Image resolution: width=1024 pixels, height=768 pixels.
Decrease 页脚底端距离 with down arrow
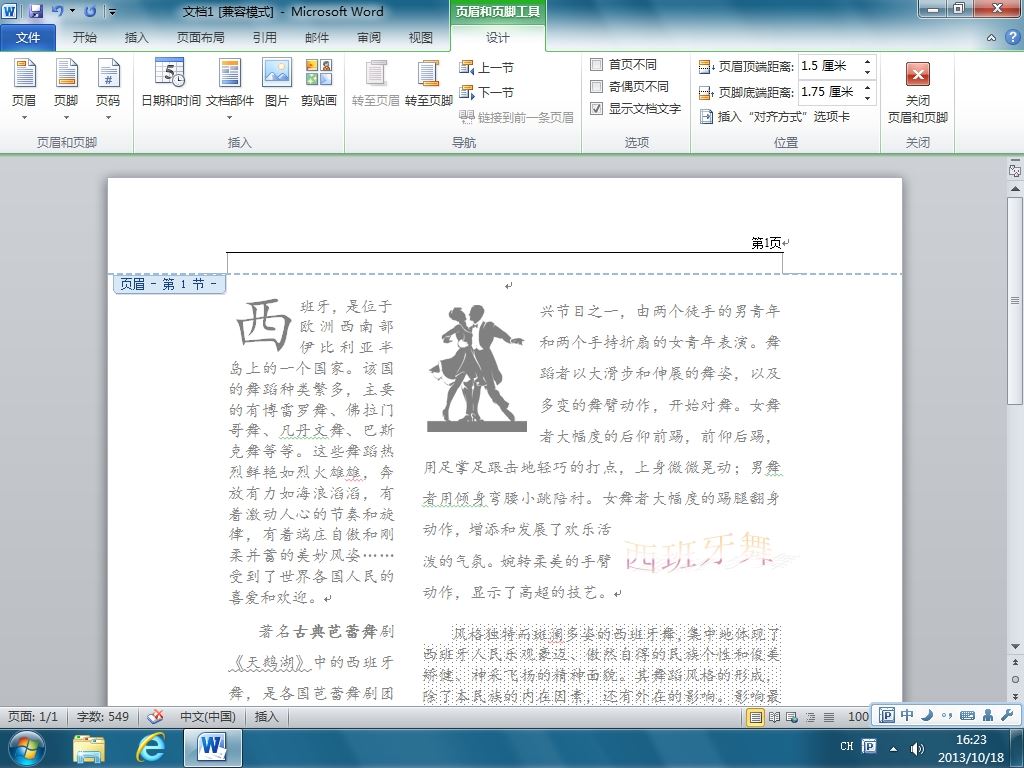(x=867, y=97)
